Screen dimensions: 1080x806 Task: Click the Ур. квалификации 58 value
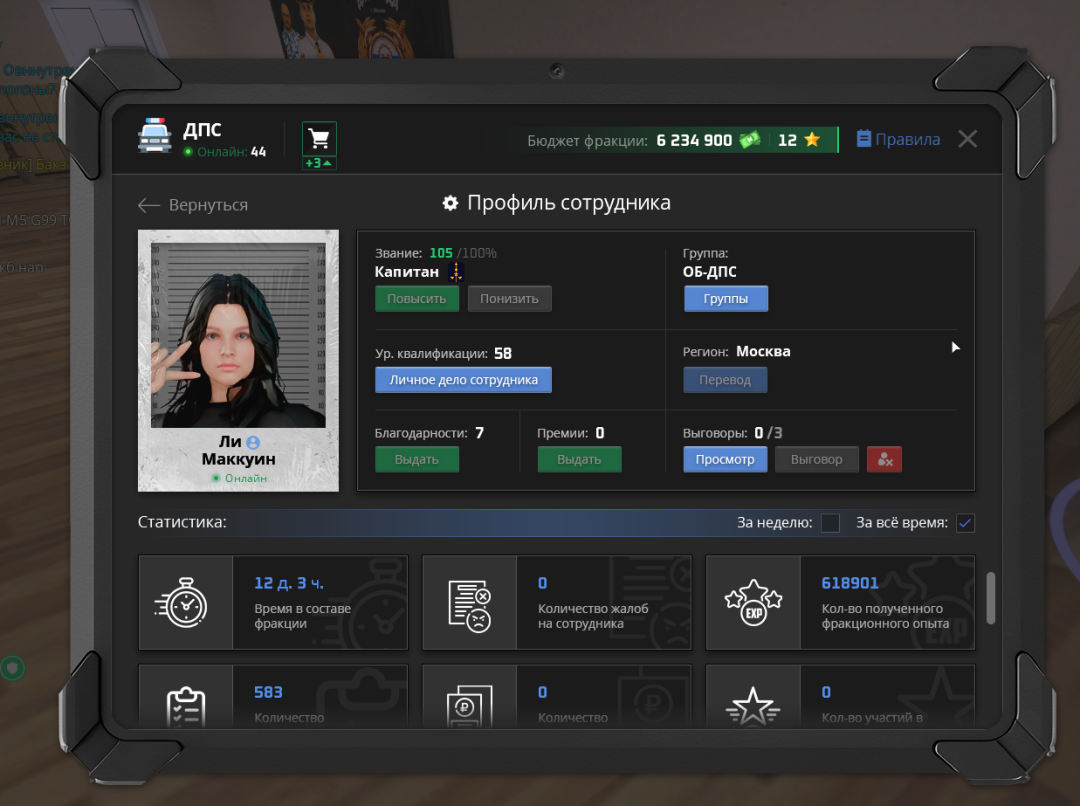click(x=503, y=353)
